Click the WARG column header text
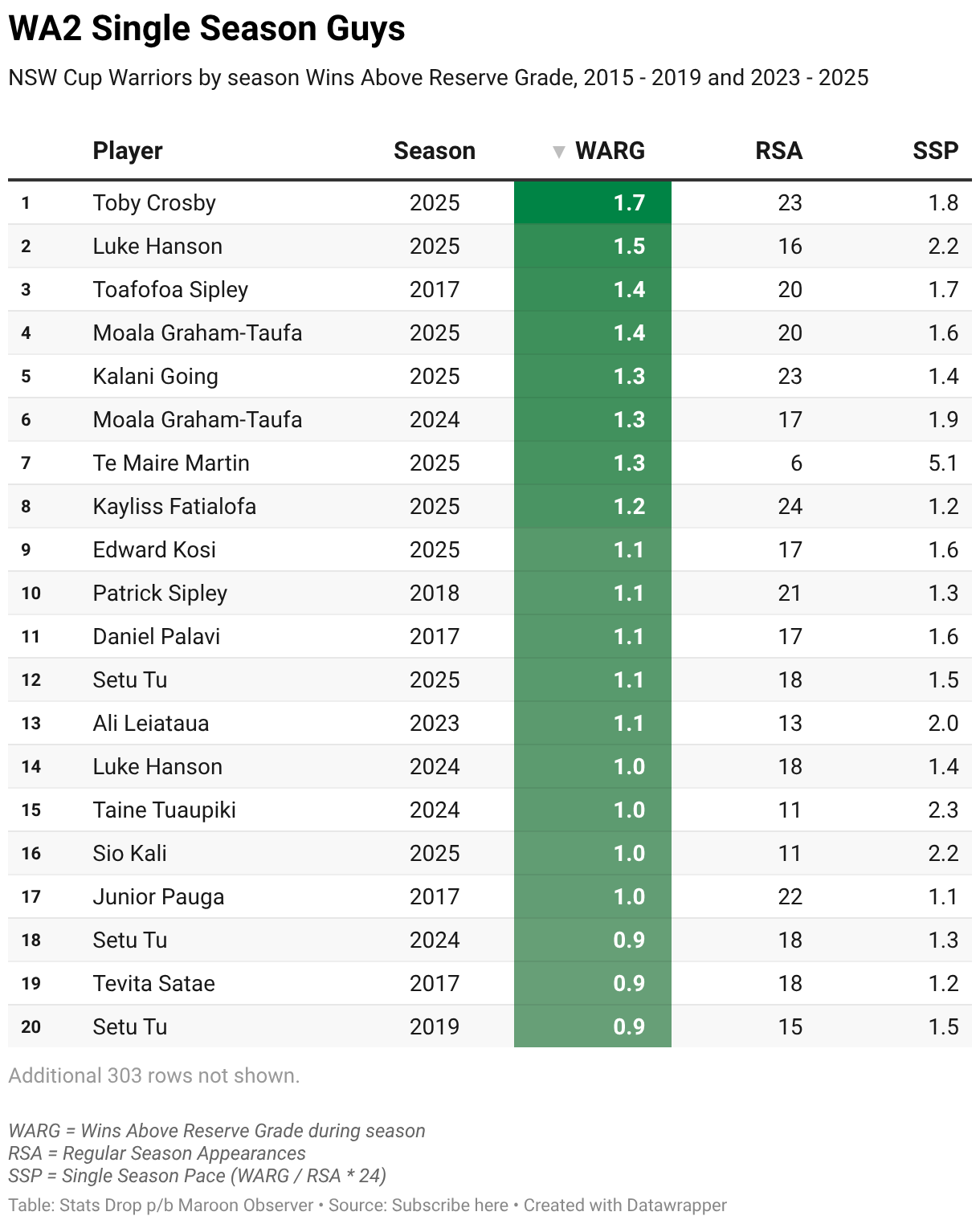 point(610,151)
